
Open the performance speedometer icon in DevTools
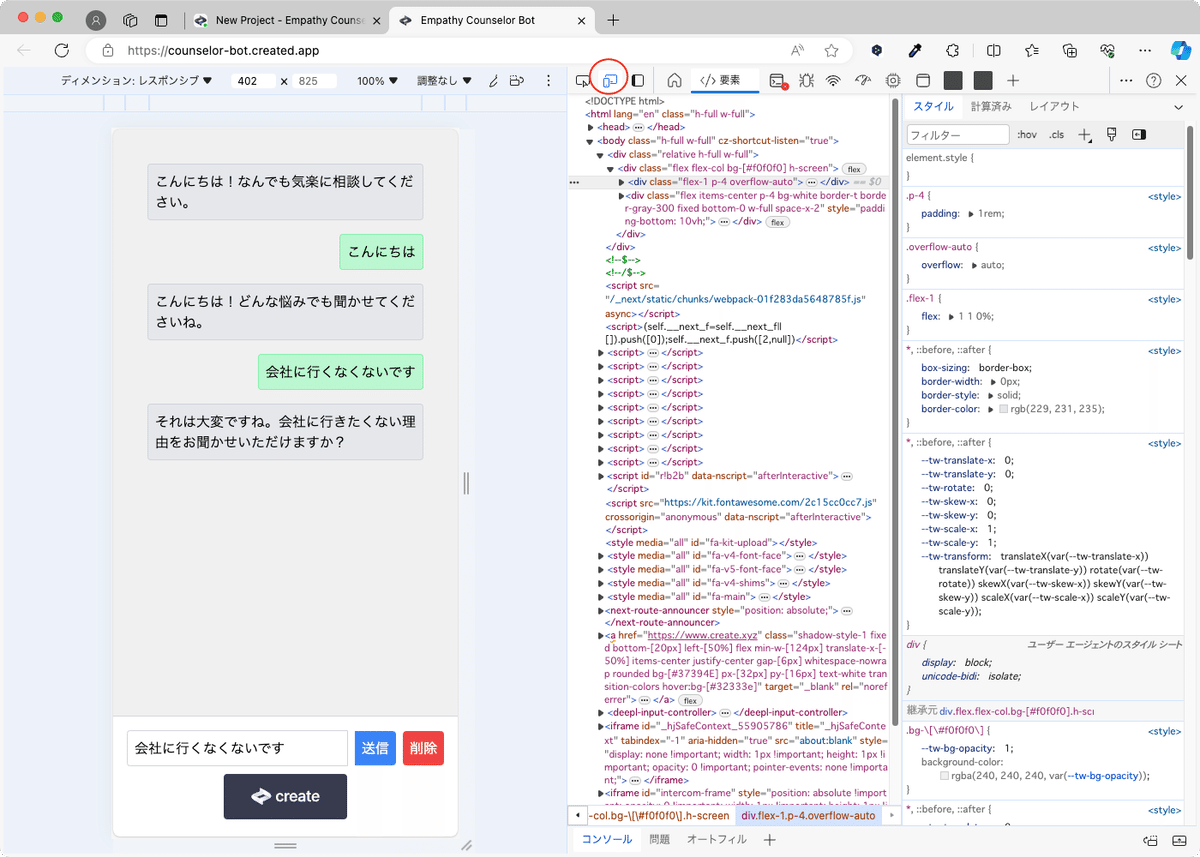(862, 80)
